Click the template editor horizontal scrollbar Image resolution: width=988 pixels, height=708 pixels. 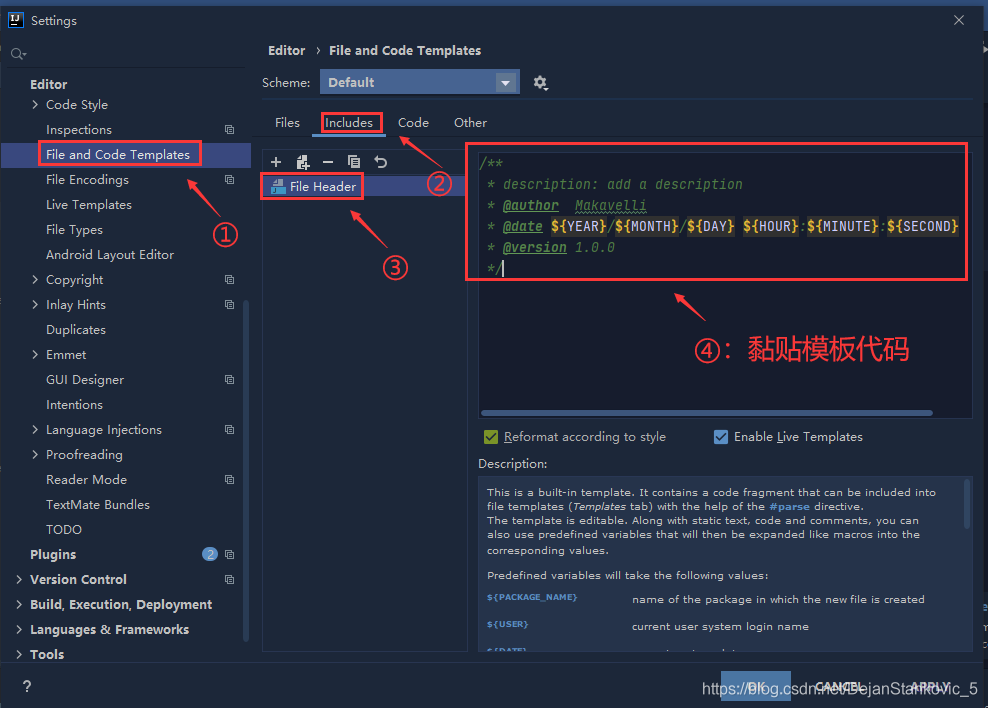click(x=706, y=413)
